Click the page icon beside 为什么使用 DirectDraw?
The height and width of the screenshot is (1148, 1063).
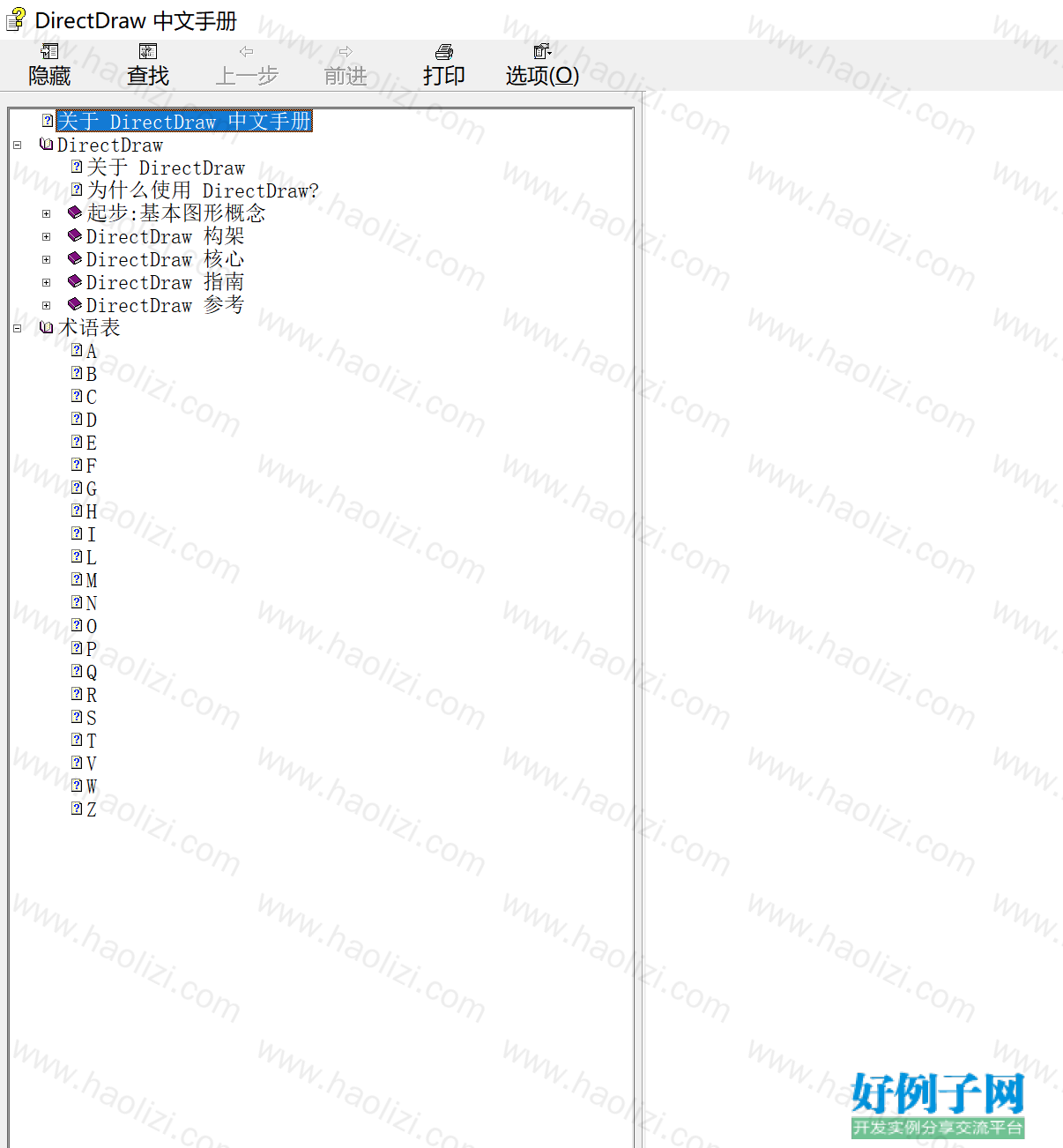[77, 190]
